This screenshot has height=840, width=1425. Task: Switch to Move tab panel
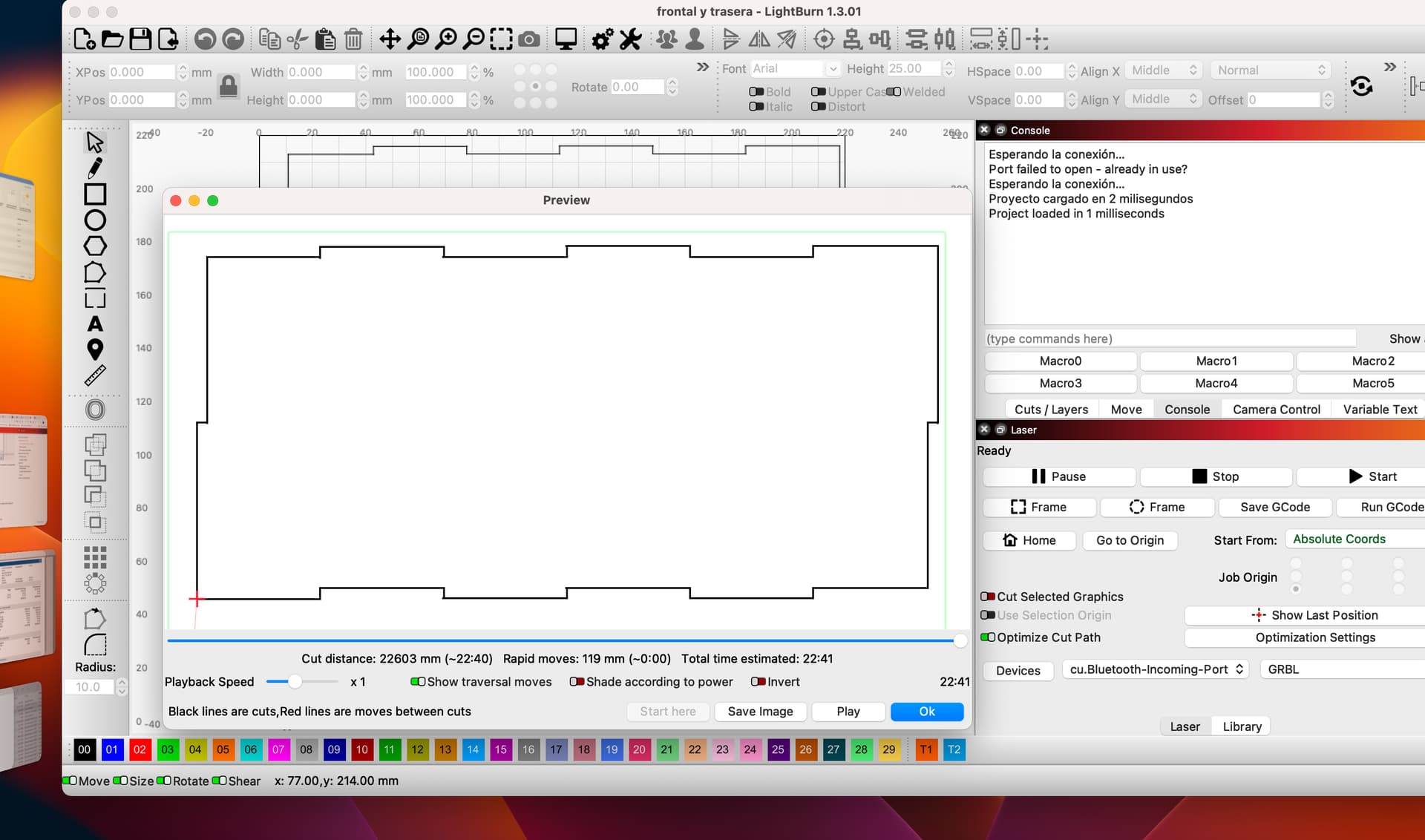click(x=1126, y=408)
